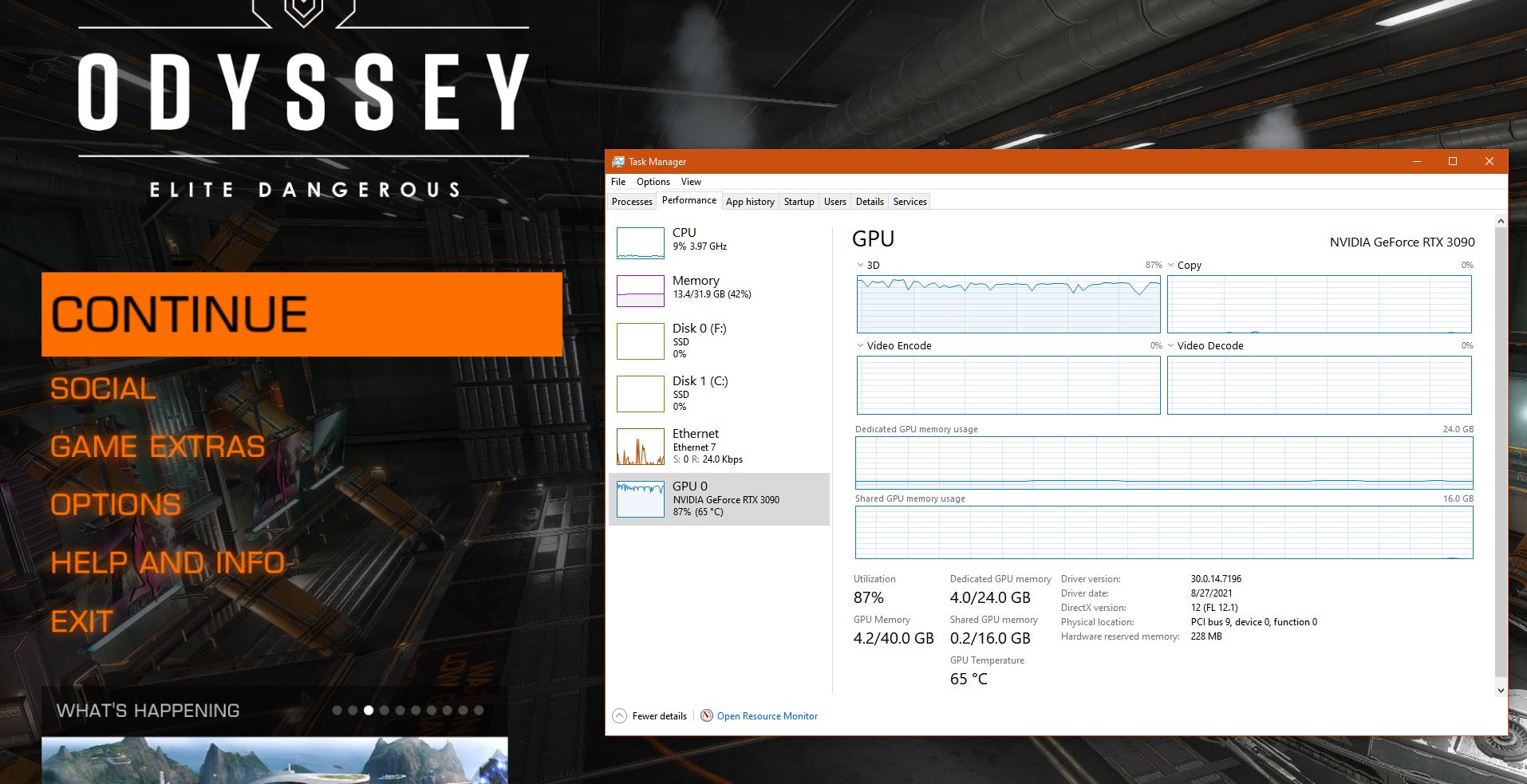Click the Video Decode graph area
Image resolution: width=1527 pixels, height=784 pixels.
[x=1319, y=385]
